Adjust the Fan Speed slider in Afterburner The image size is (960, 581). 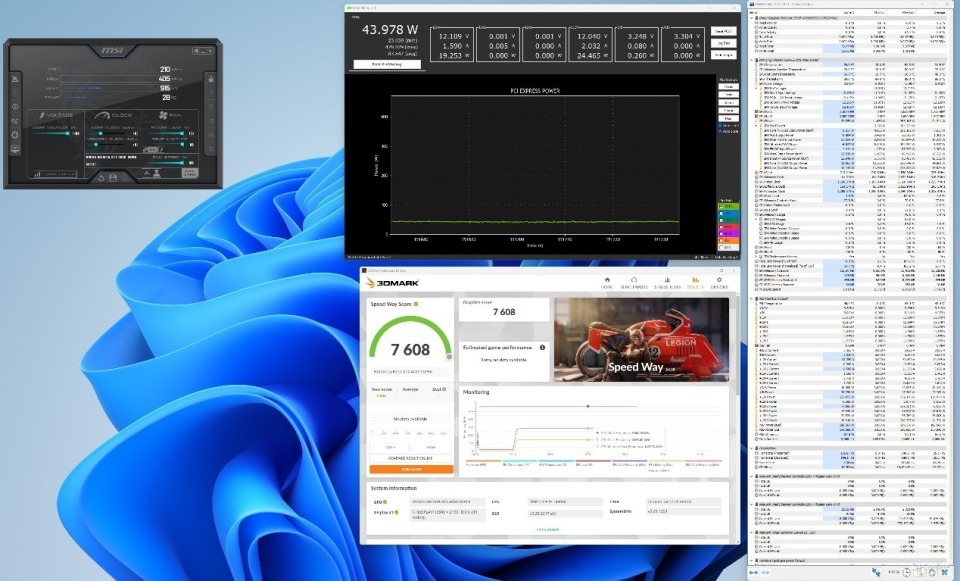tap(165, 163)
